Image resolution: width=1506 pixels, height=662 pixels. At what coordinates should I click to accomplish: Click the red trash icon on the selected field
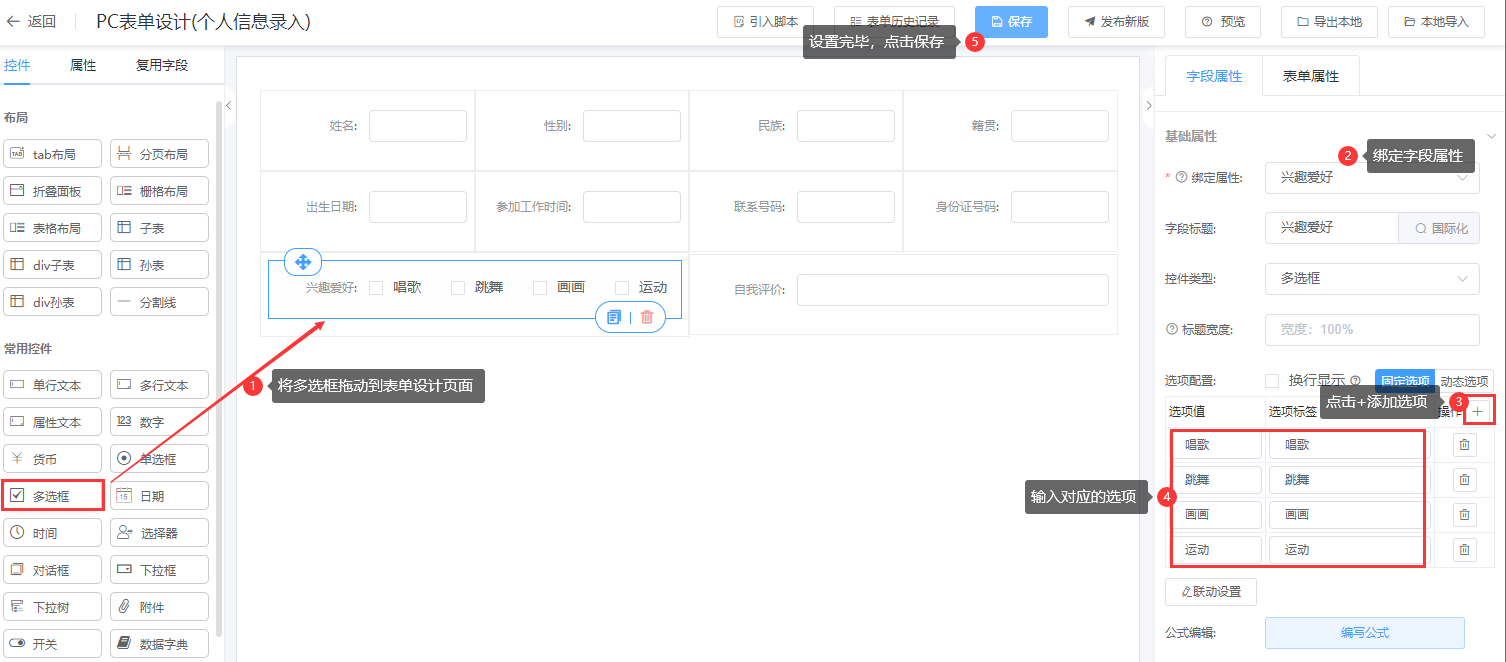click(x=647, y=317)
